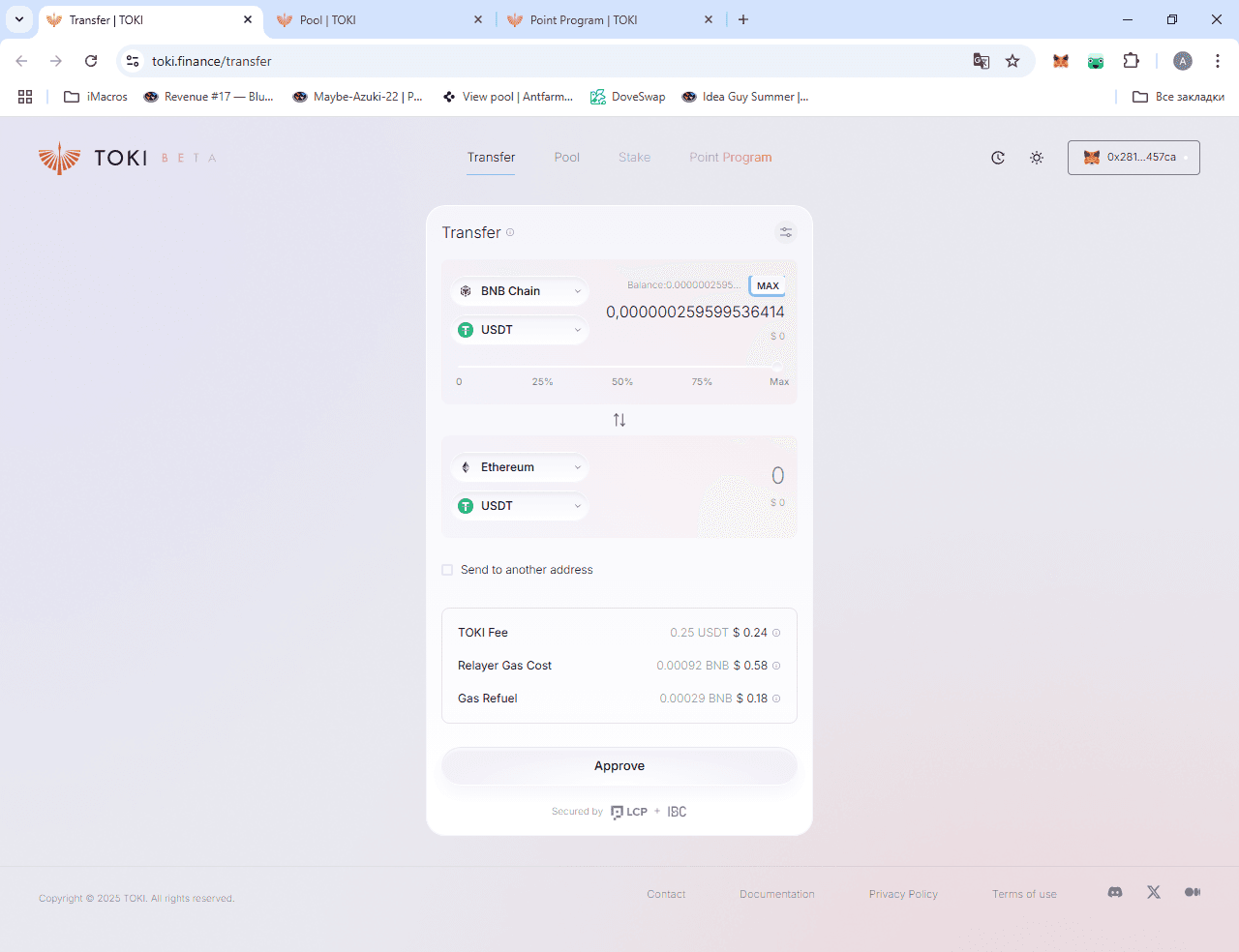Screen dimensions: 1239x952
Task: Reload the page
Action: click(x=91, y=61)
